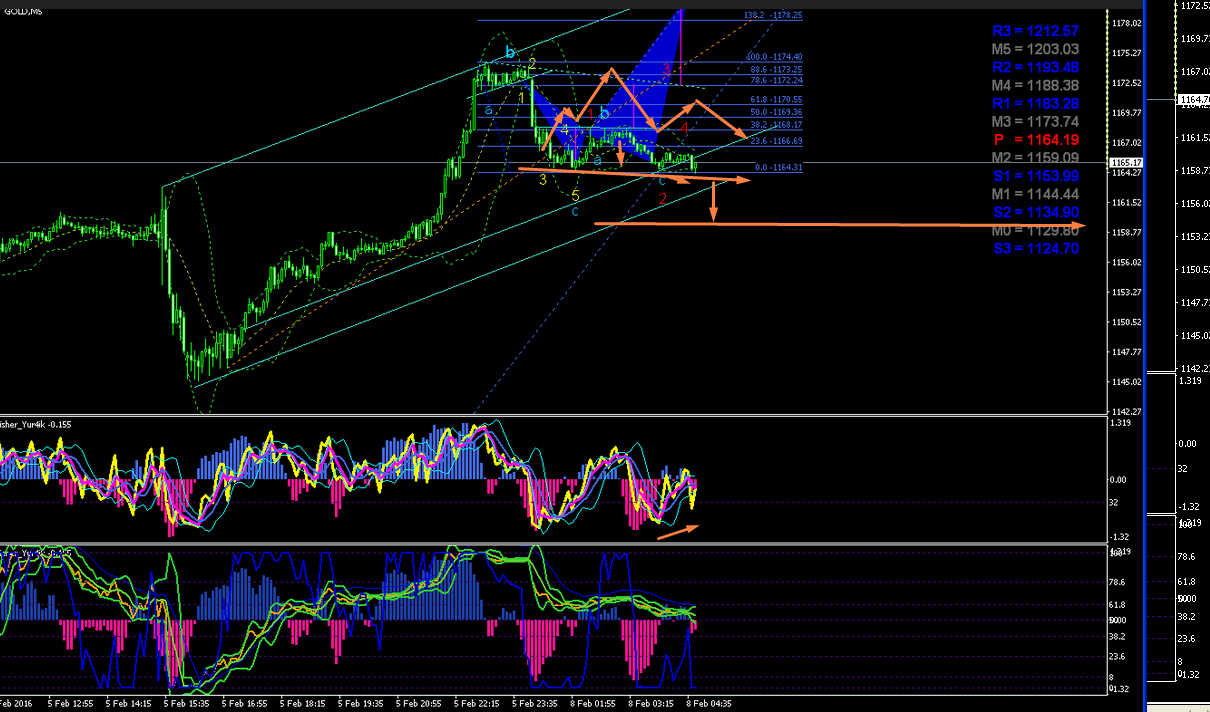Select the R3 = 1212.57 resistance label

point(1036,33)
